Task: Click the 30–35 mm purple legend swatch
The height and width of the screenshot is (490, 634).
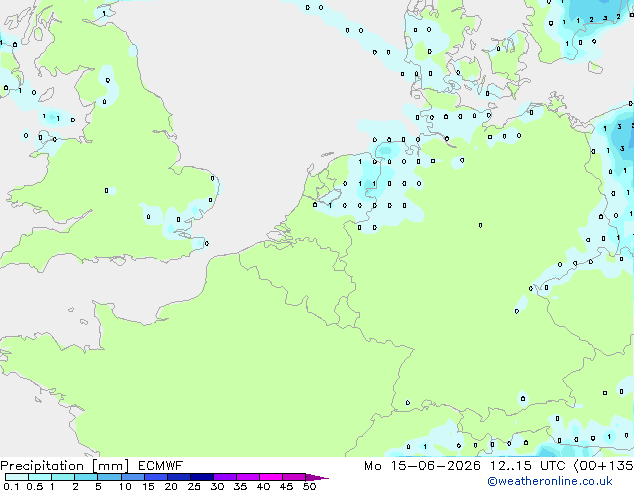Action: [225, 477]
